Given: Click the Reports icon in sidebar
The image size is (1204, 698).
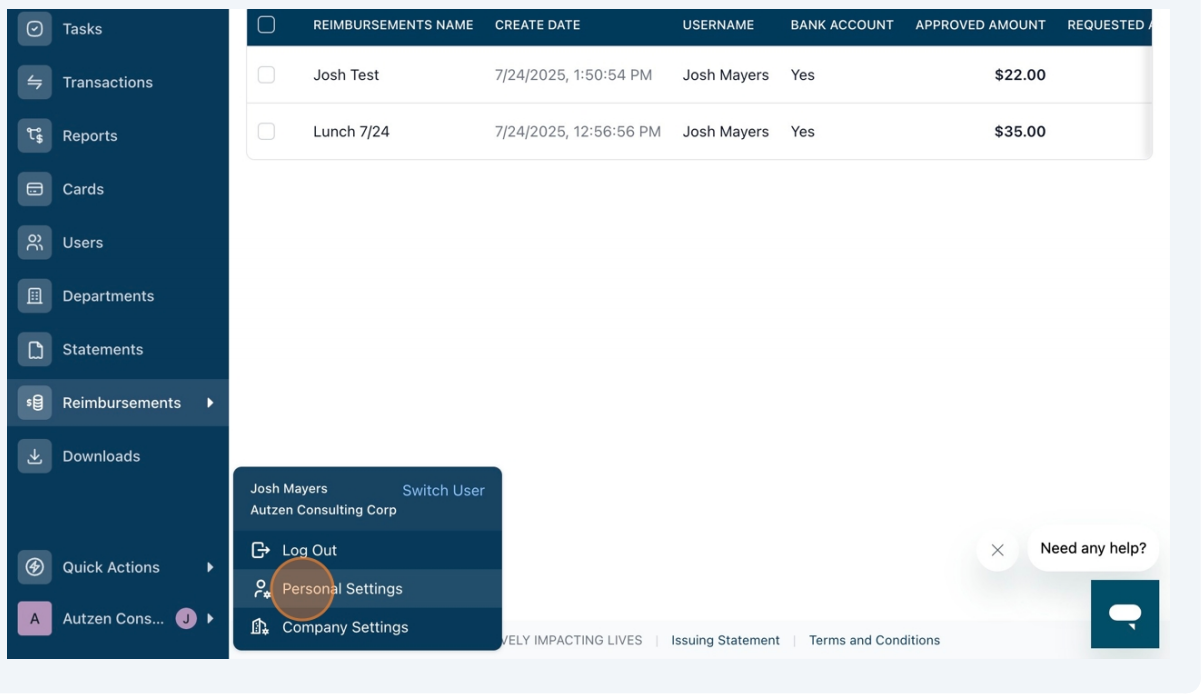Looking at the screenshot, I should 34,136.
